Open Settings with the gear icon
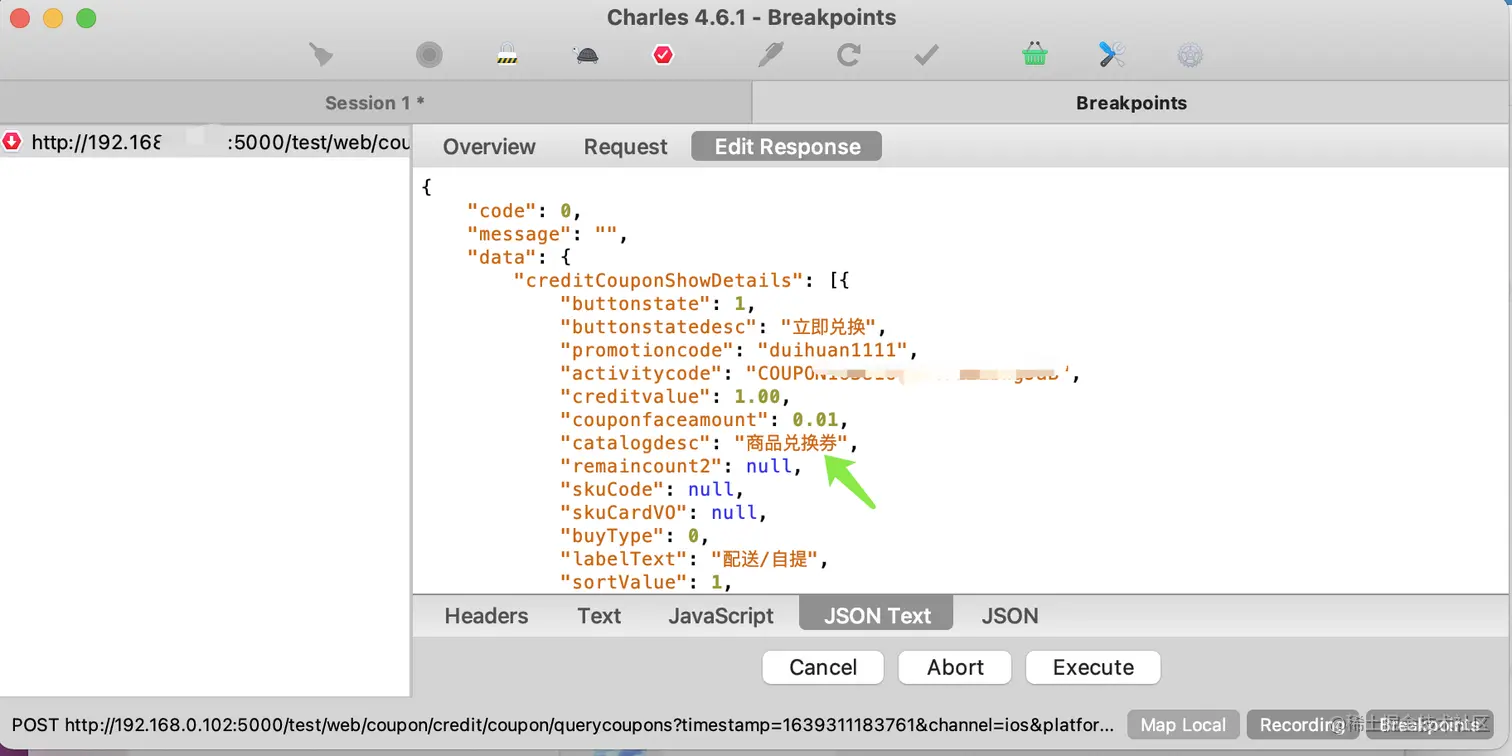Image resolution: width=1512 pixels, height=756 pixels. click(x=1189, y=54)
